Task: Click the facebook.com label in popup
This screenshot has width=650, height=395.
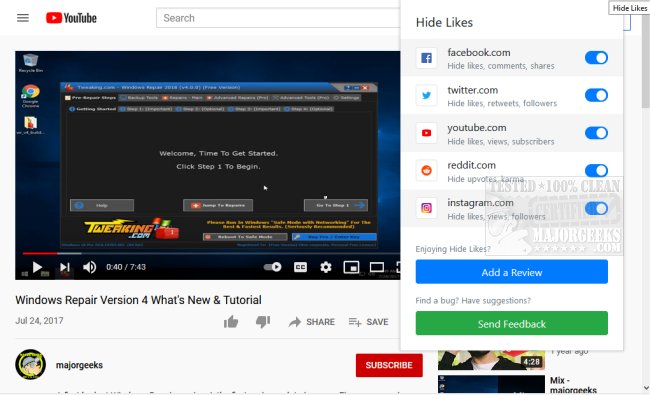Action: click(x=479, y=53)
